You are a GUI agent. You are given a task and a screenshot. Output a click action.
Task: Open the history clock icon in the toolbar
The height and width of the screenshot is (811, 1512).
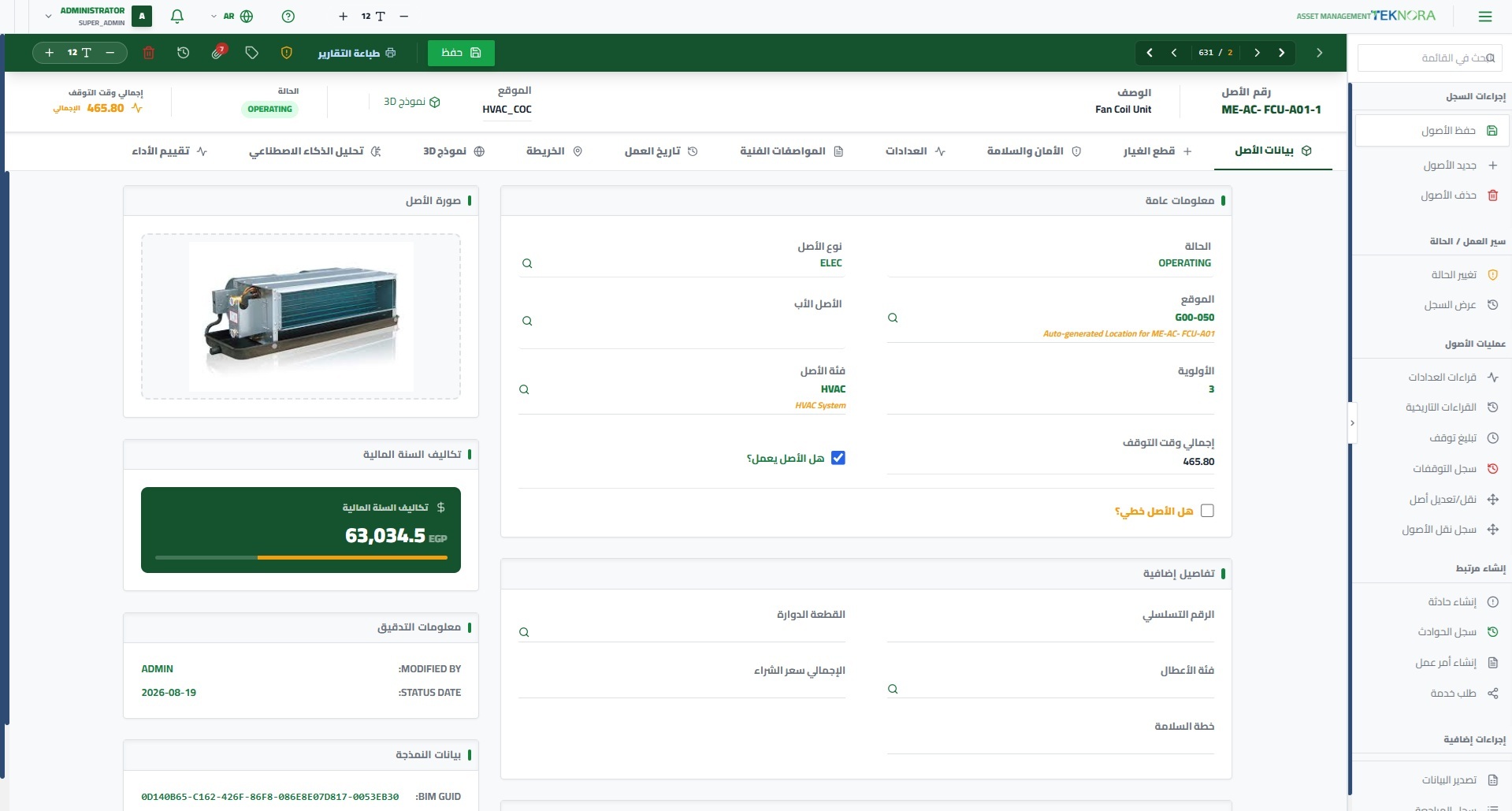pos(184,53)
